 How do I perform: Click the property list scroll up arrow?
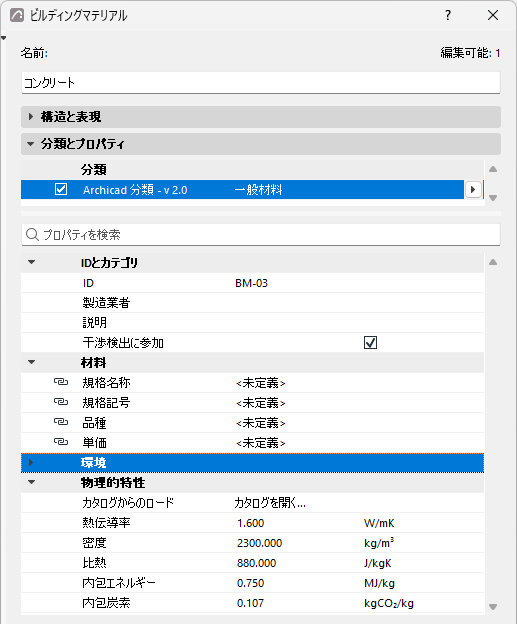[x=493, y=262]
